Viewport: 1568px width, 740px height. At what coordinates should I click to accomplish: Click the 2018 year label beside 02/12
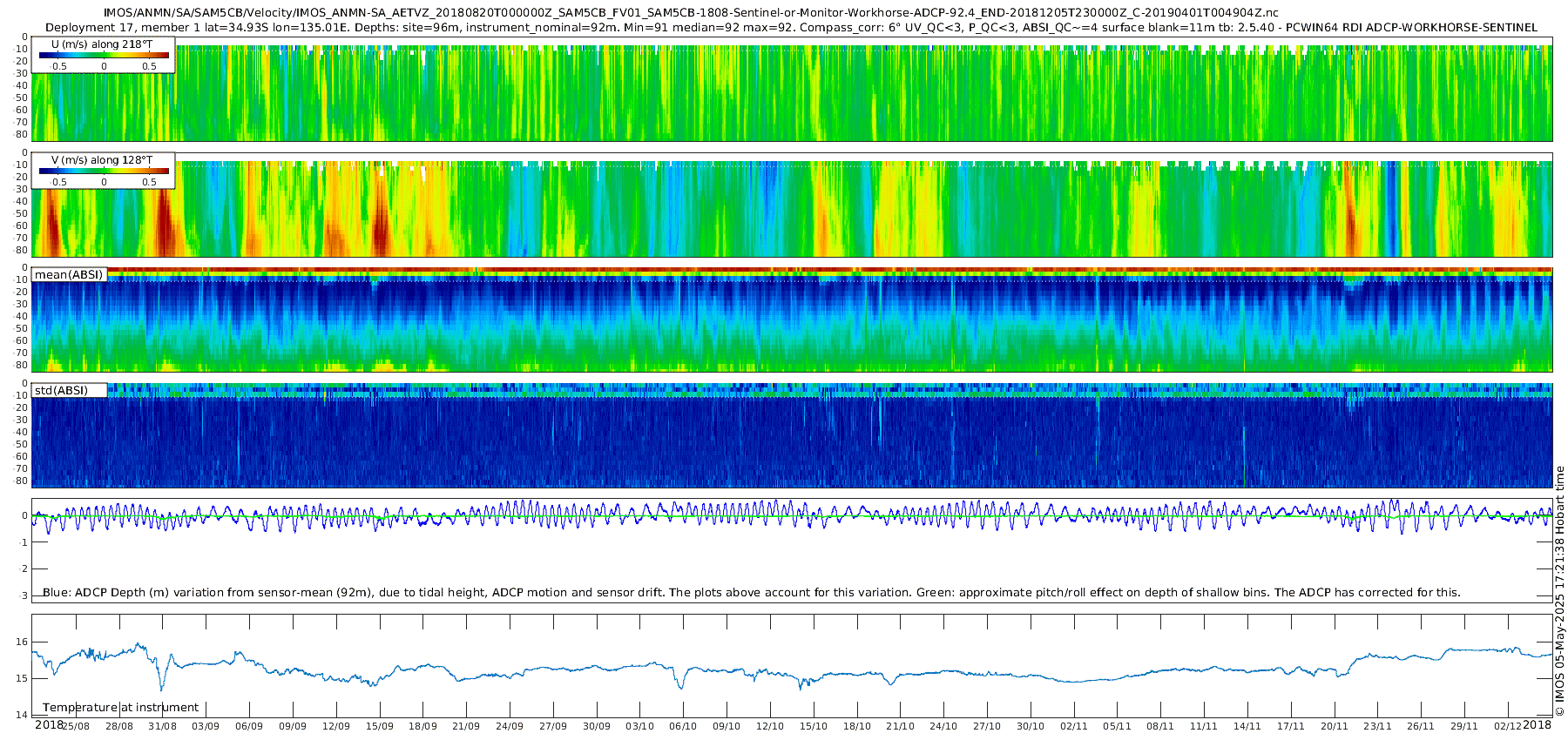pyautogui.click(x=1538, y=724)
